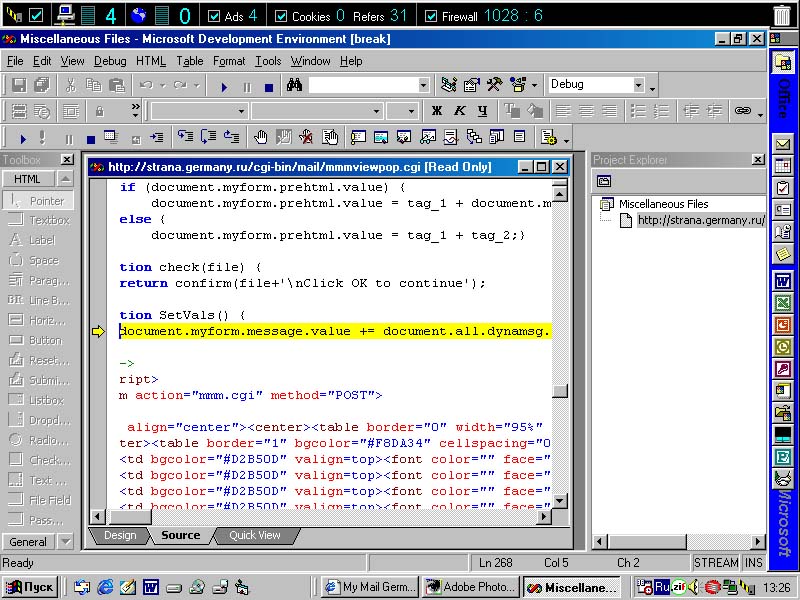Screen dimensions: 800x600
Task: Toggle the Cookies checkbox
Action: (x=281, y=16)
